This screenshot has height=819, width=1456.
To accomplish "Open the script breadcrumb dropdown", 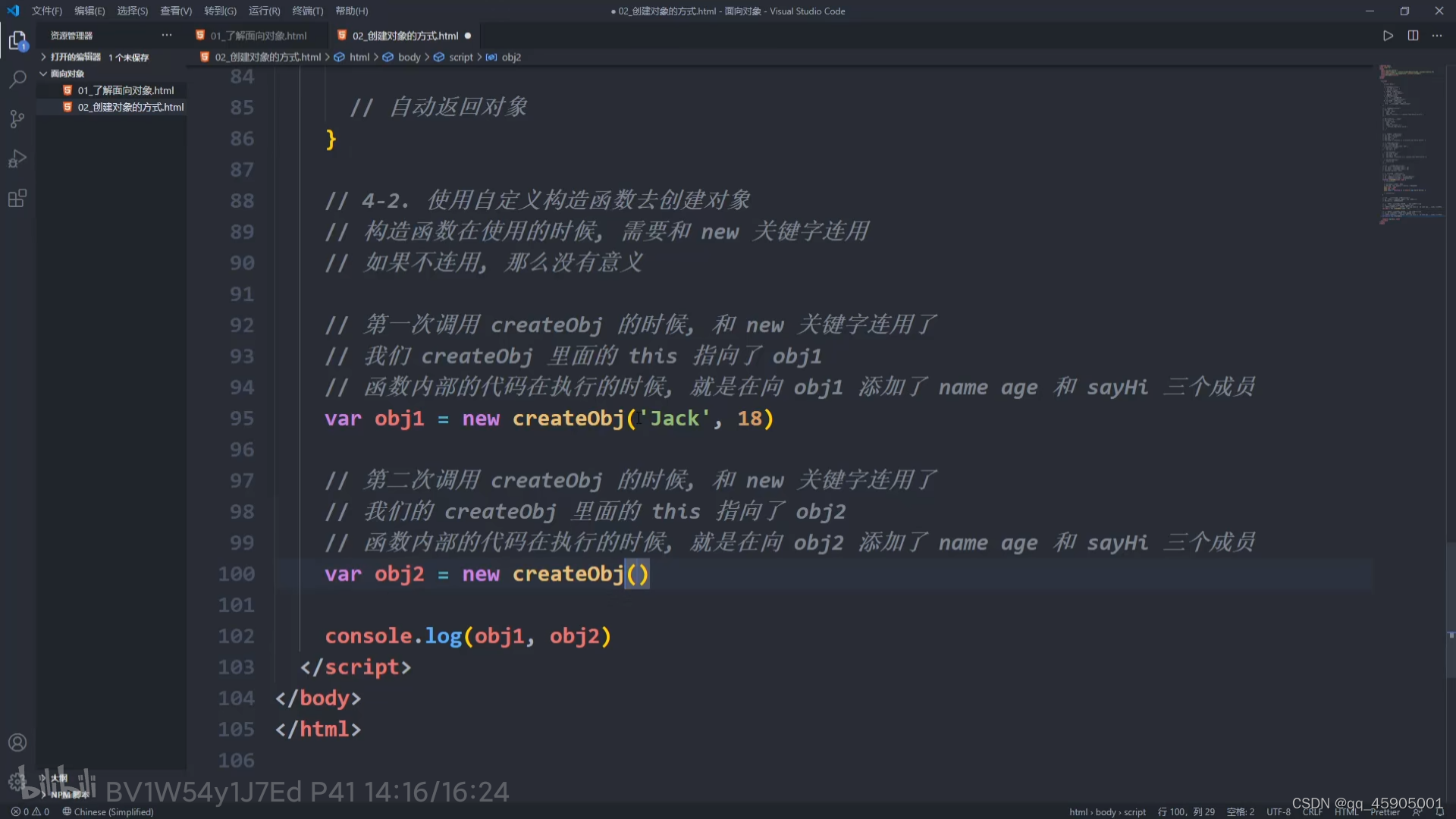I will (461, 56).
